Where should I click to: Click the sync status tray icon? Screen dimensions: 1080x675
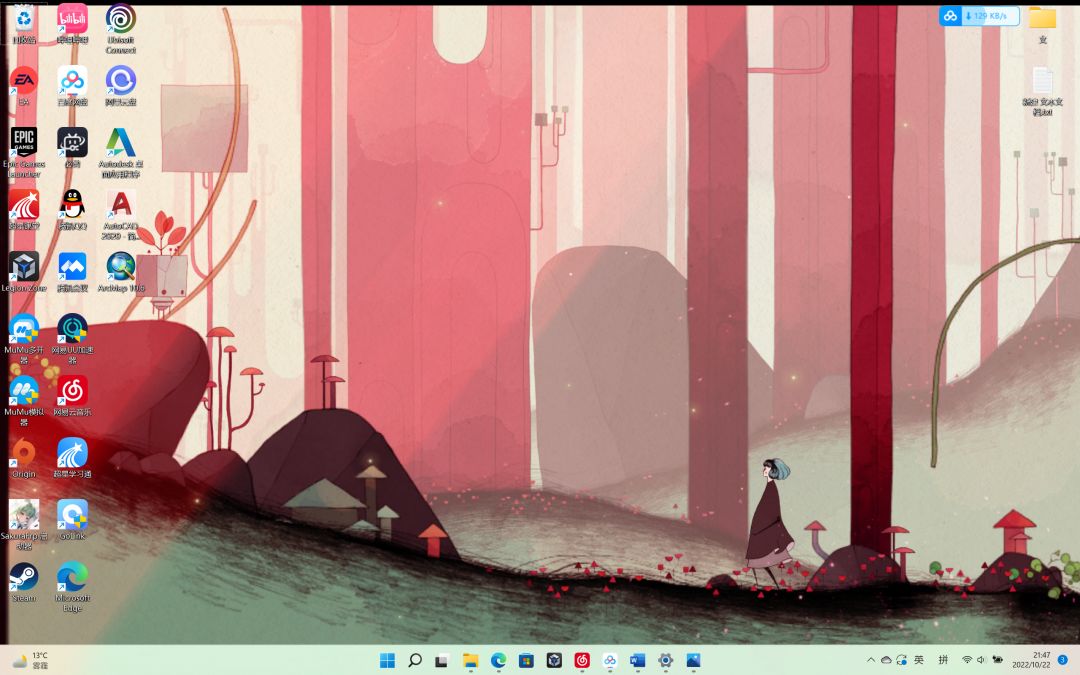tap(902, 660)
